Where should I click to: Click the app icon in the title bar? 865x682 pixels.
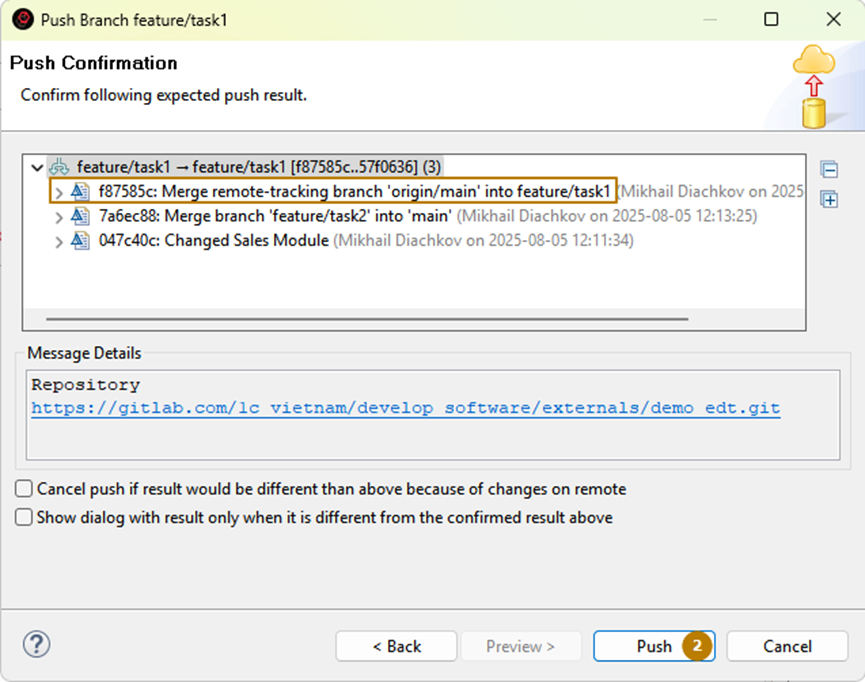coord(20,19)
